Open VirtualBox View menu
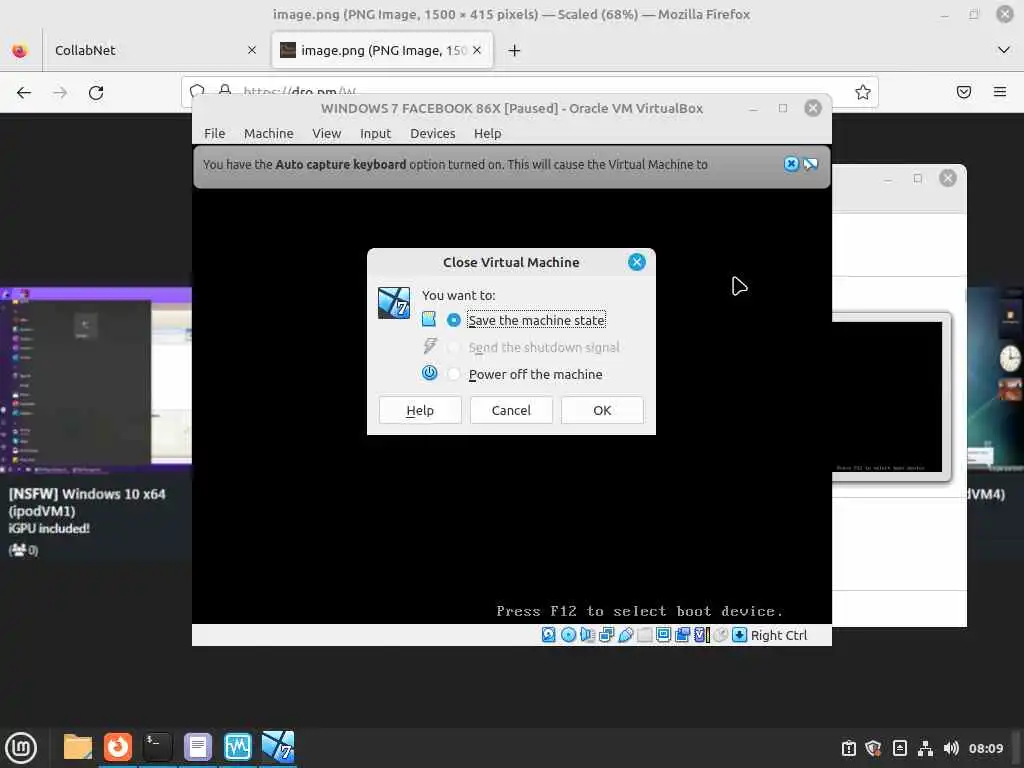1024x768 pixels. click(327, 133)
